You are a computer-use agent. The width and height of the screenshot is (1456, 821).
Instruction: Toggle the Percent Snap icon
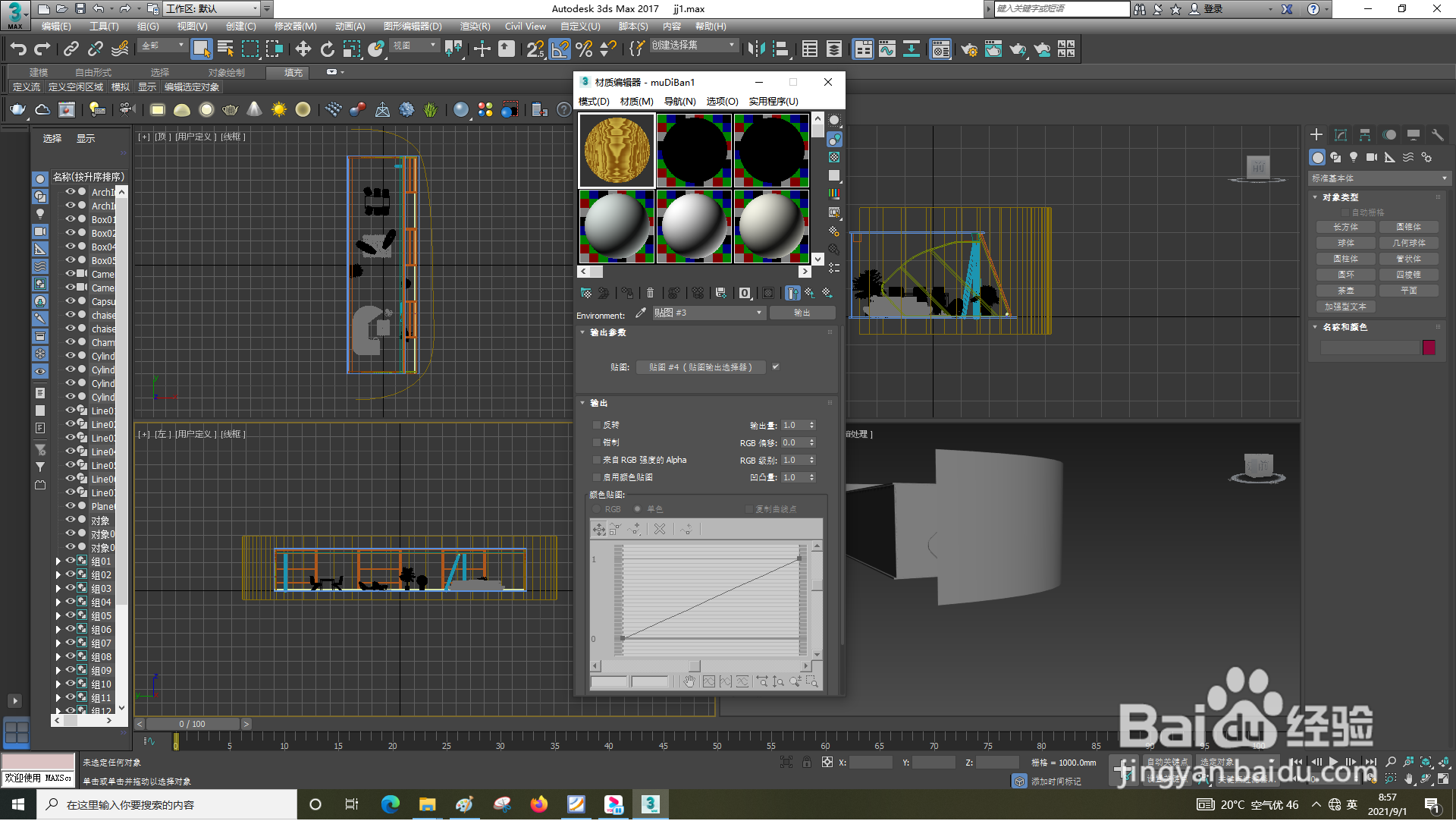[584, 49]
